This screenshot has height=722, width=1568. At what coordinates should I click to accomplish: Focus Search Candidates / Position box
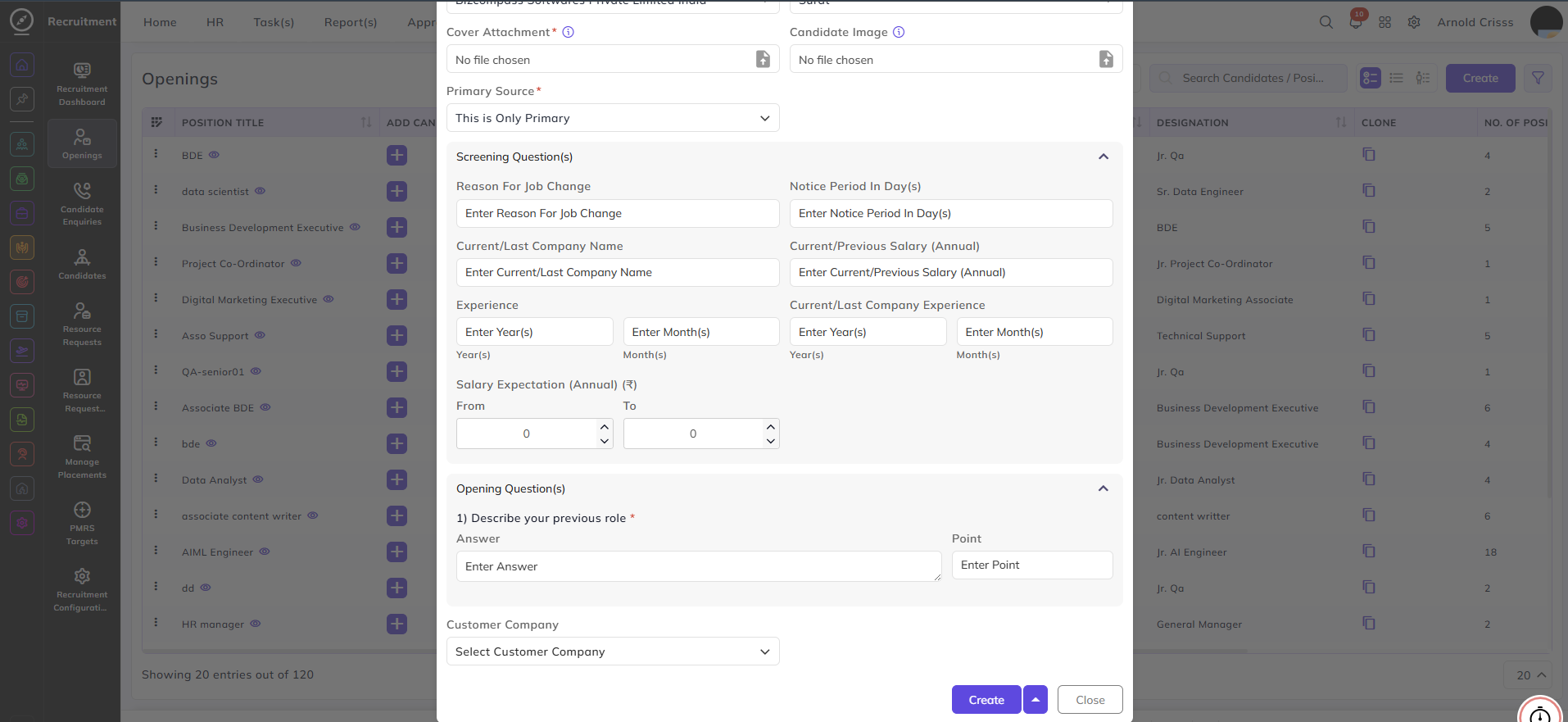click(1249, 78)
